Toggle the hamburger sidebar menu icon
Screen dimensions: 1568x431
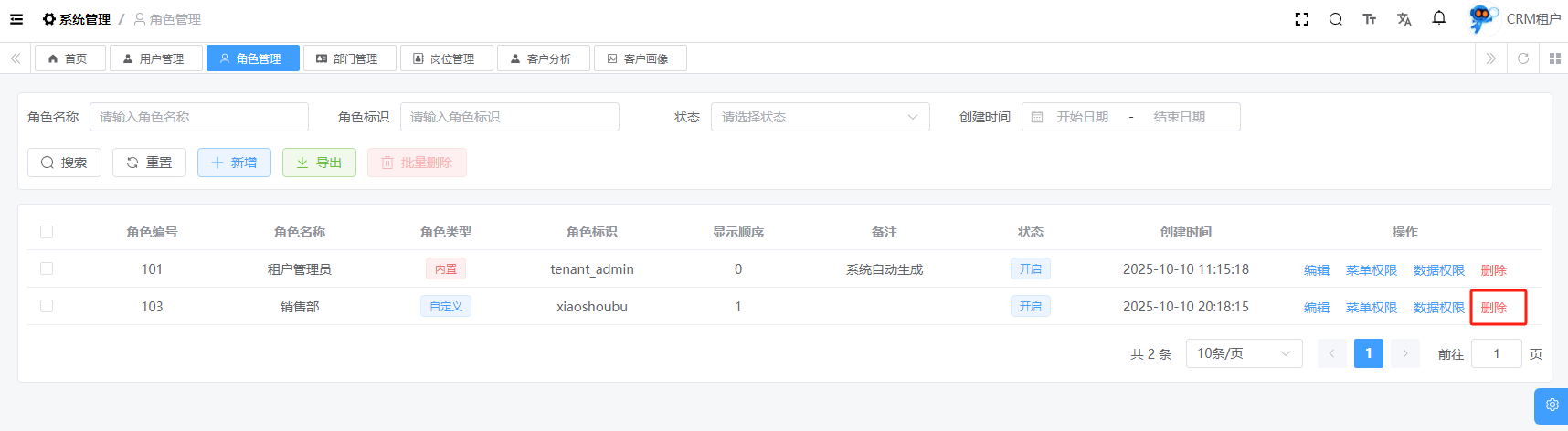[x=16, y=19]
